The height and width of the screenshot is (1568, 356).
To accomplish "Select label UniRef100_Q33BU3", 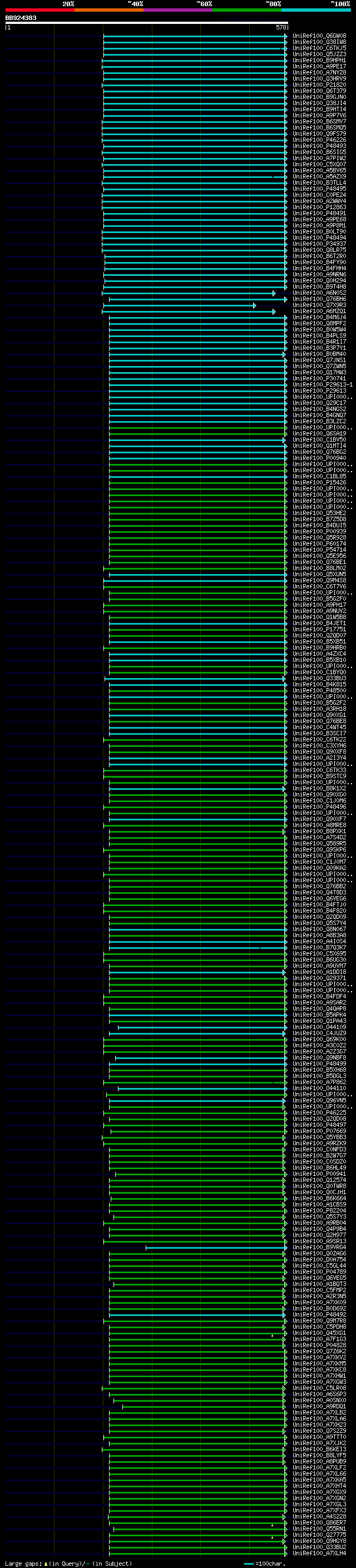I will [319, 679].
